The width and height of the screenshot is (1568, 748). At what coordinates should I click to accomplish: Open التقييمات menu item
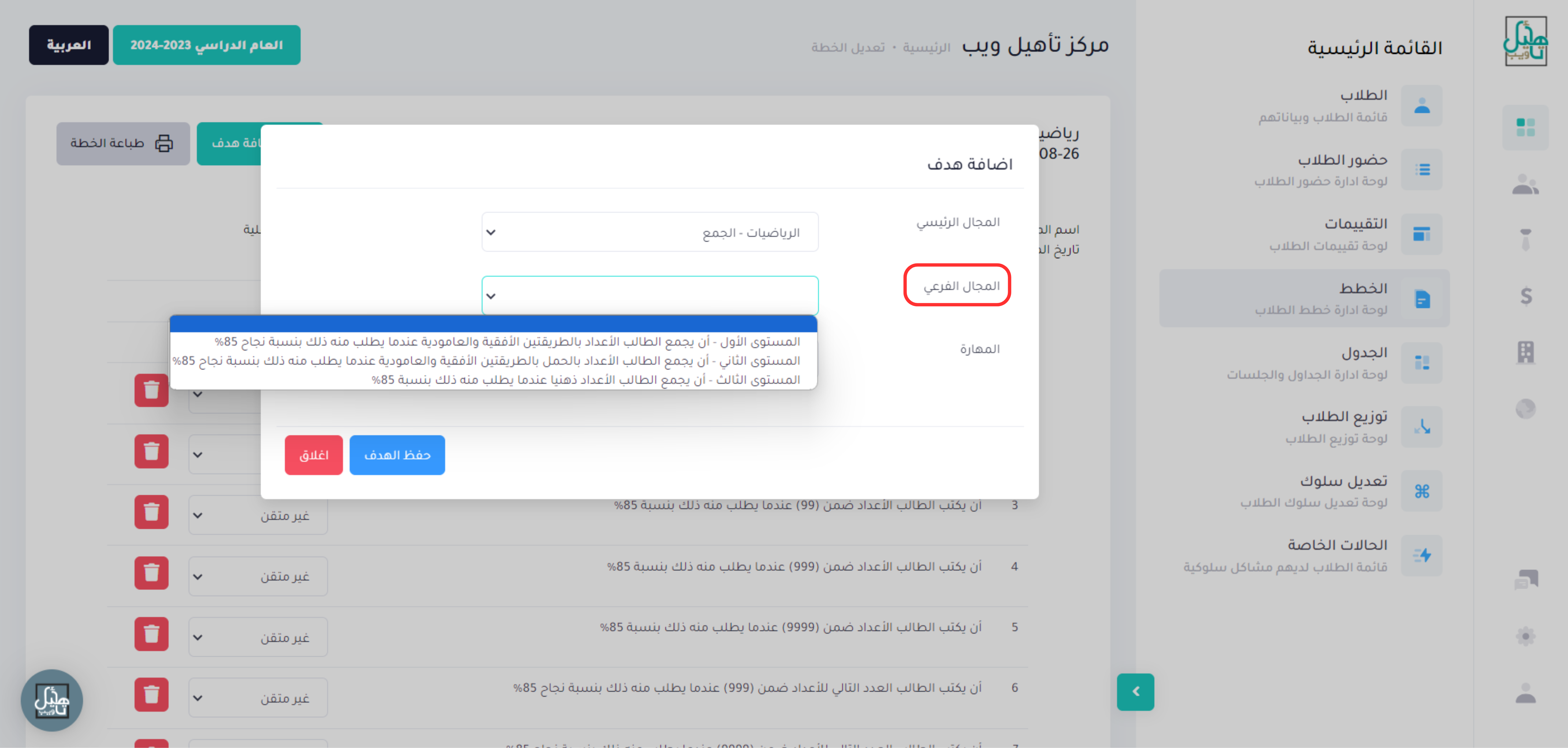tap(1305, 234)
